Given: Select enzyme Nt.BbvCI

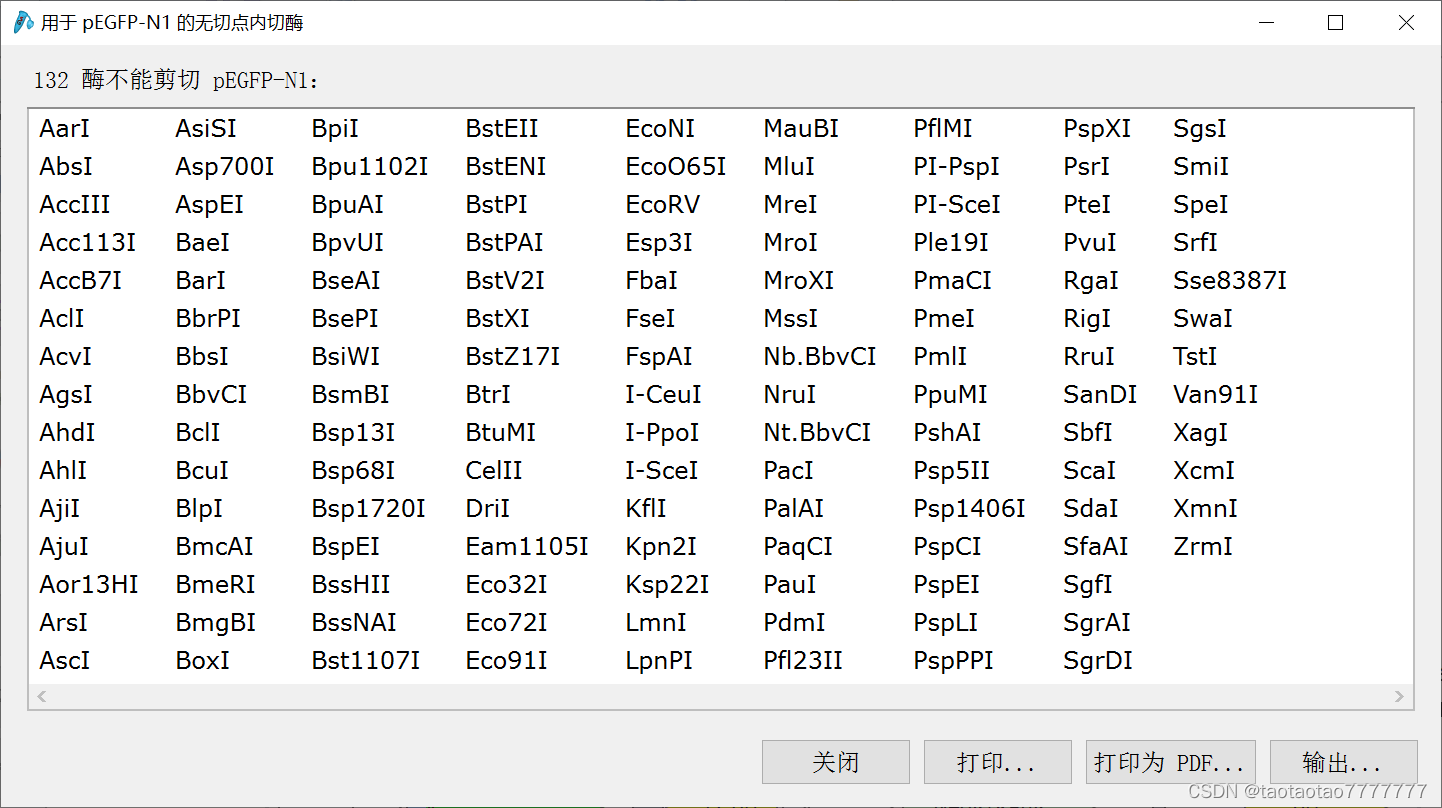Looking at the screenshot, I should click(817, 433).
